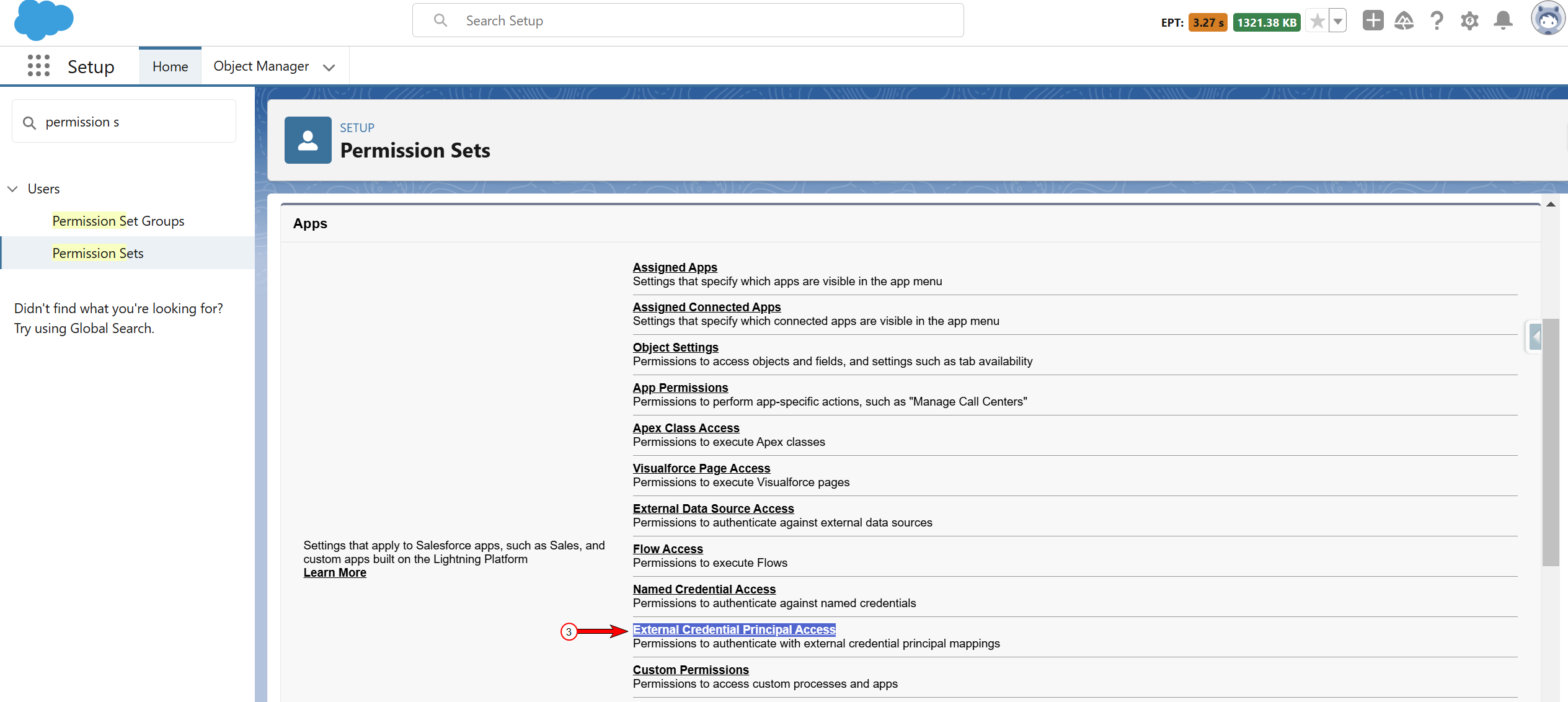This screenshot has width=1568, height=702.
Task: Click the magnifier in Quick Find box
Action: (x=29, y=123)
